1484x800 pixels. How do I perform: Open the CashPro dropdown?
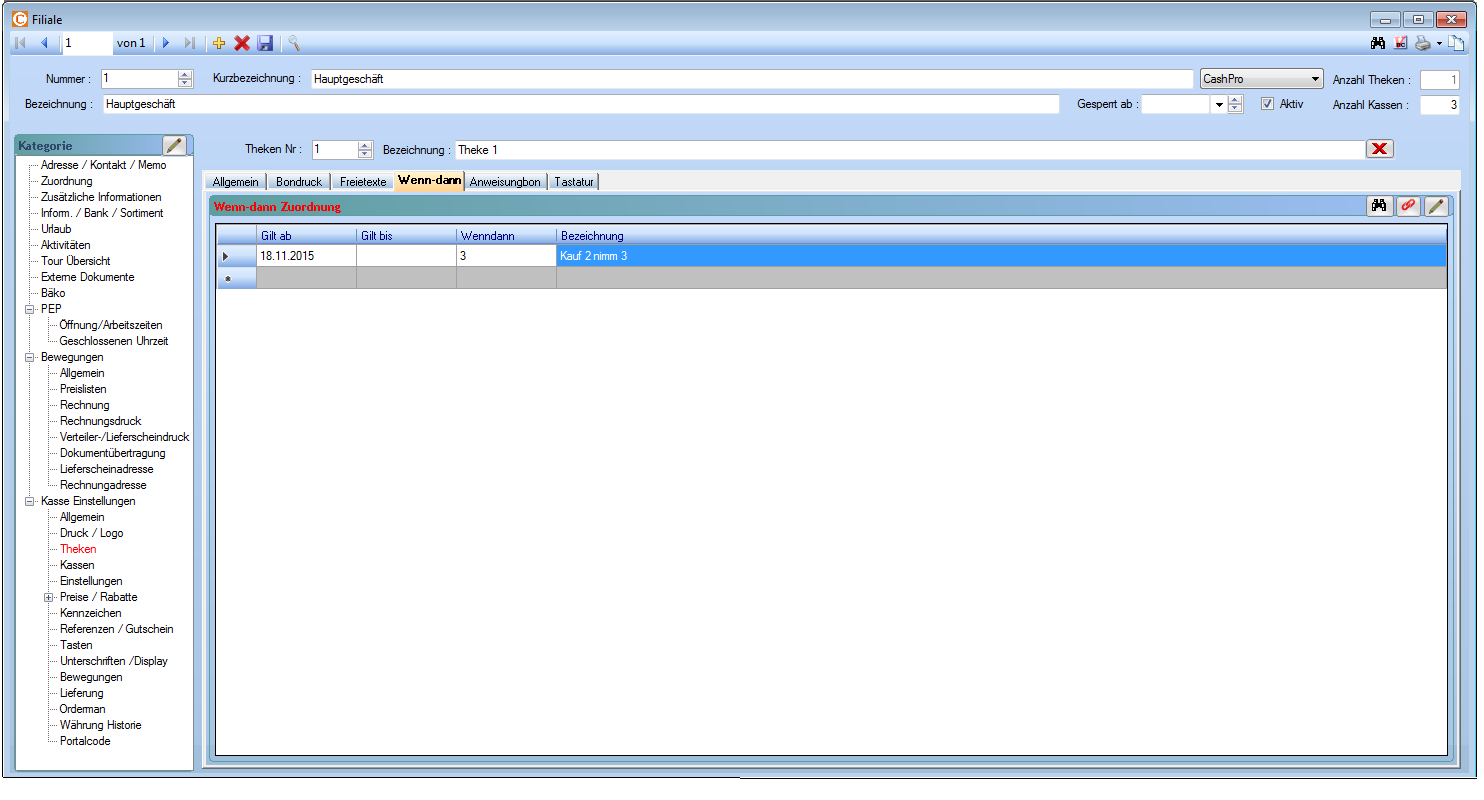1315,79
